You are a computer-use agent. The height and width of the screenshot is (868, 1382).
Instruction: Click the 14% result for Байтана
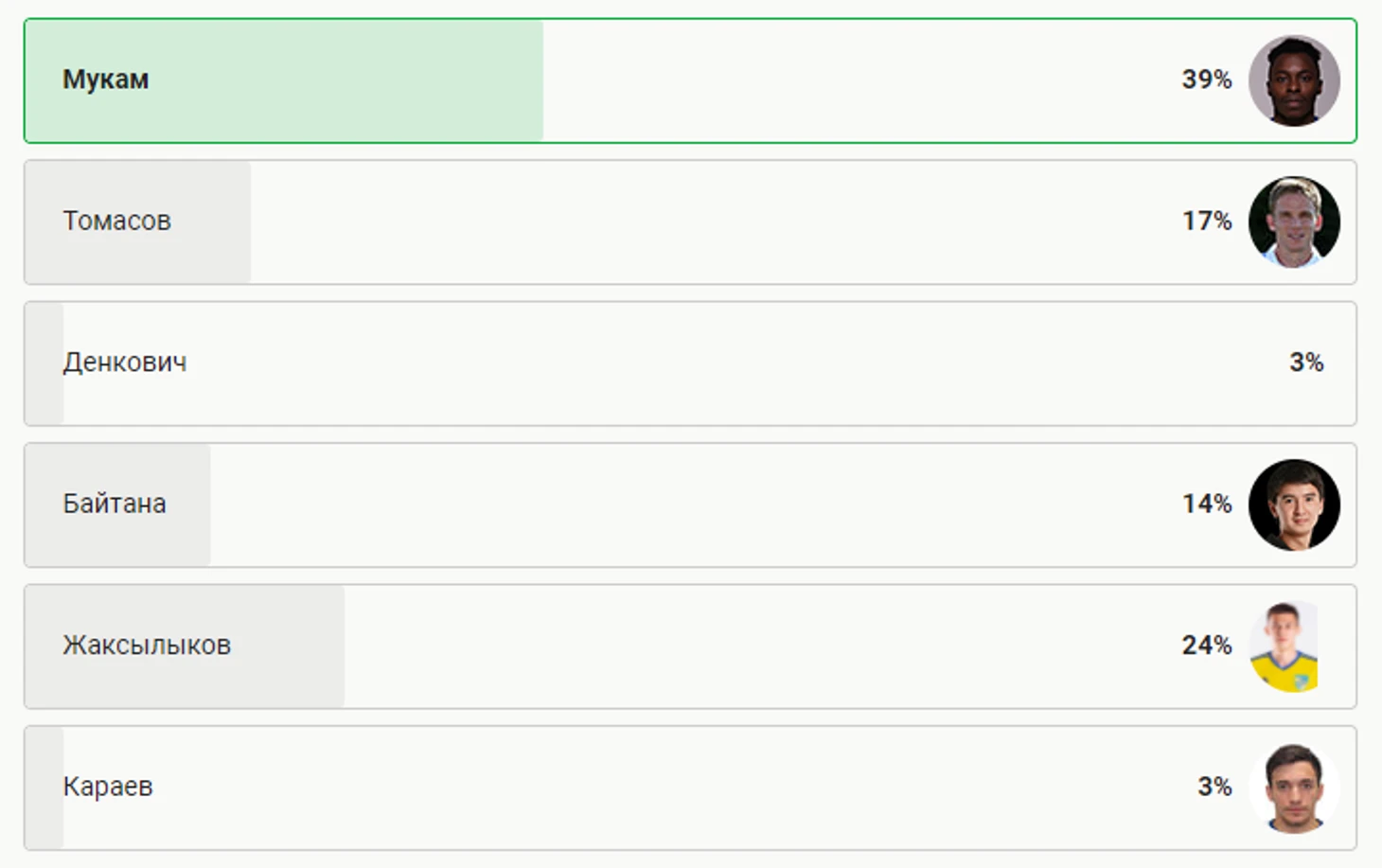coord(1207,504)
